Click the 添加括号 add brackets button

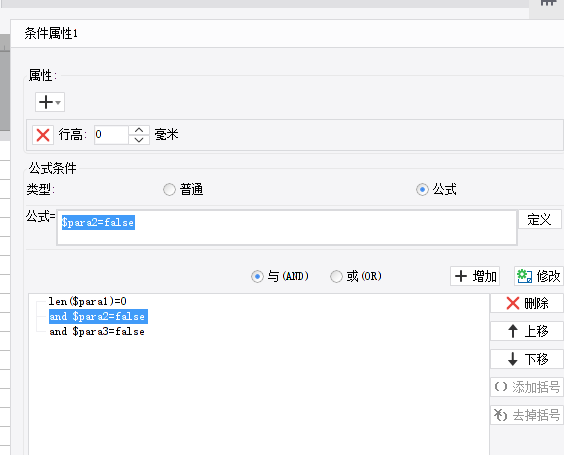(527, 387)
